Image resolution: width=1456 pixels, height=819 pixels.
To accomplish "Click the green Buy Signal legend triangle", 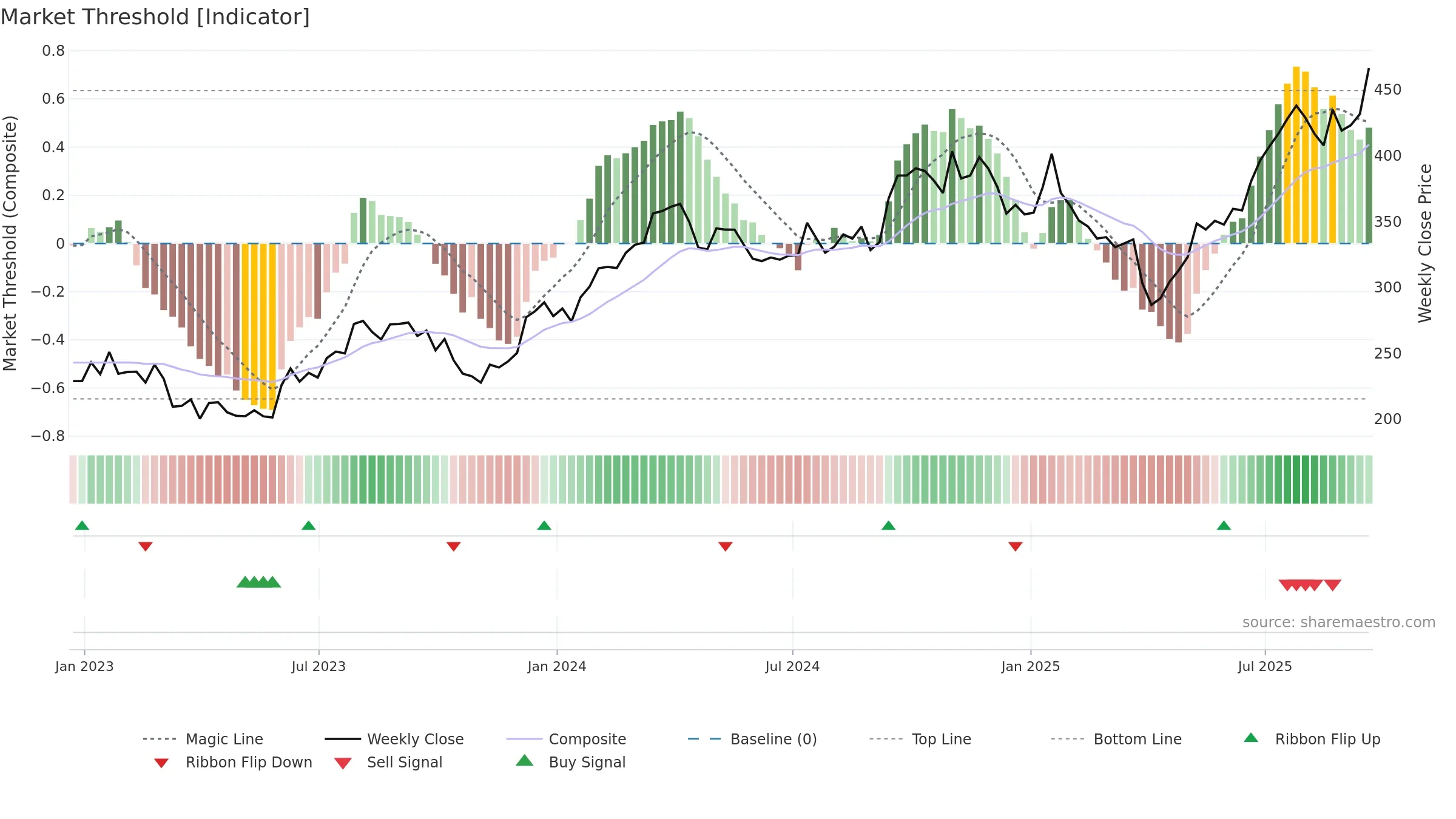I will pyautogui.click(x=525, y=760).
